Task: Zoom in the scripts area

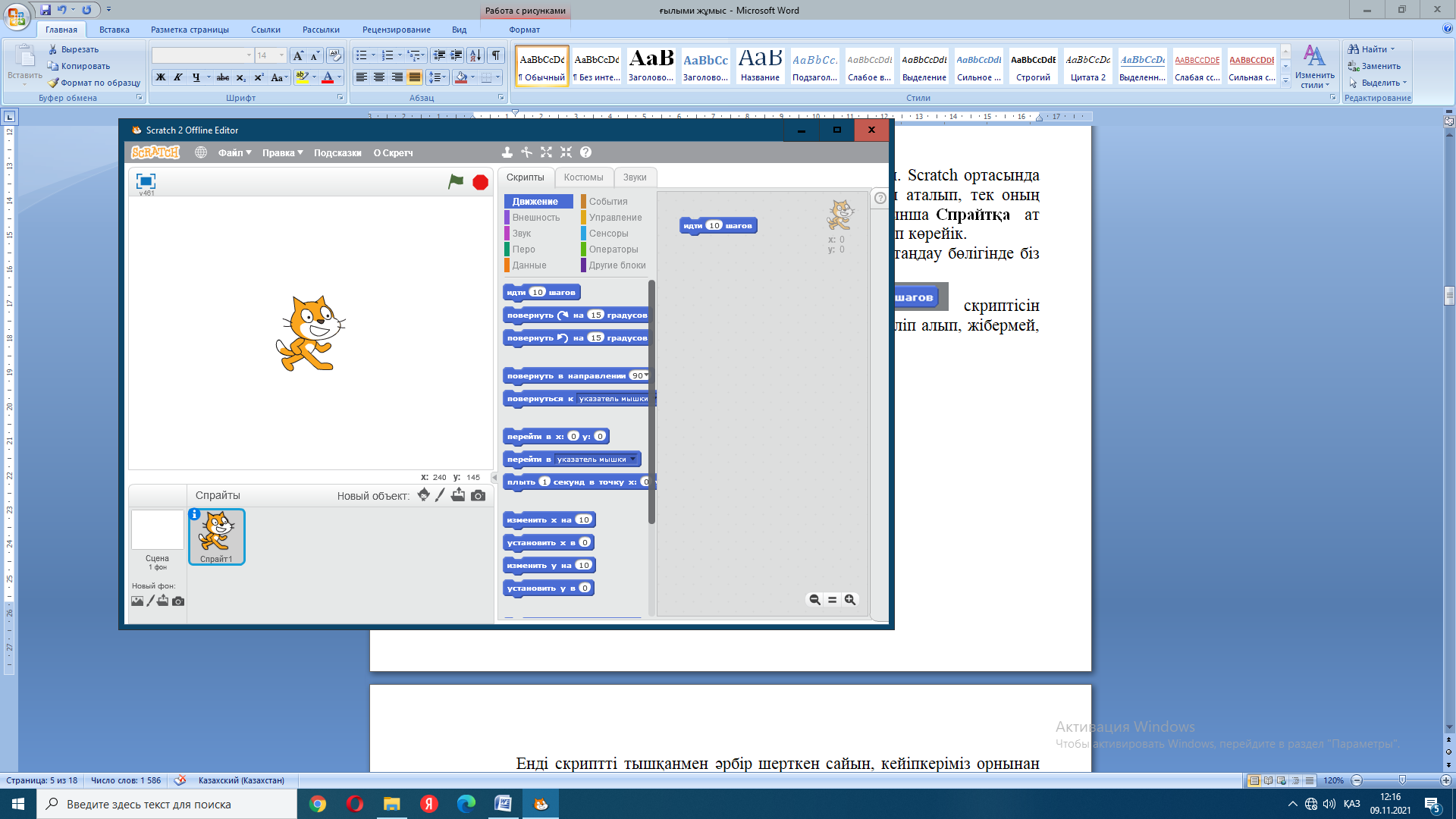Action: coord(850,600)
